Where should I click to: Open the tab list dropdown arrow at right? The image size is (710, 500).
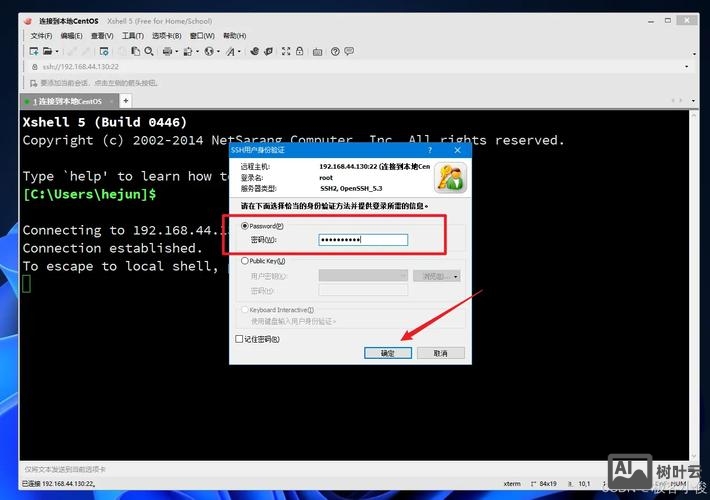coord(693,101)
